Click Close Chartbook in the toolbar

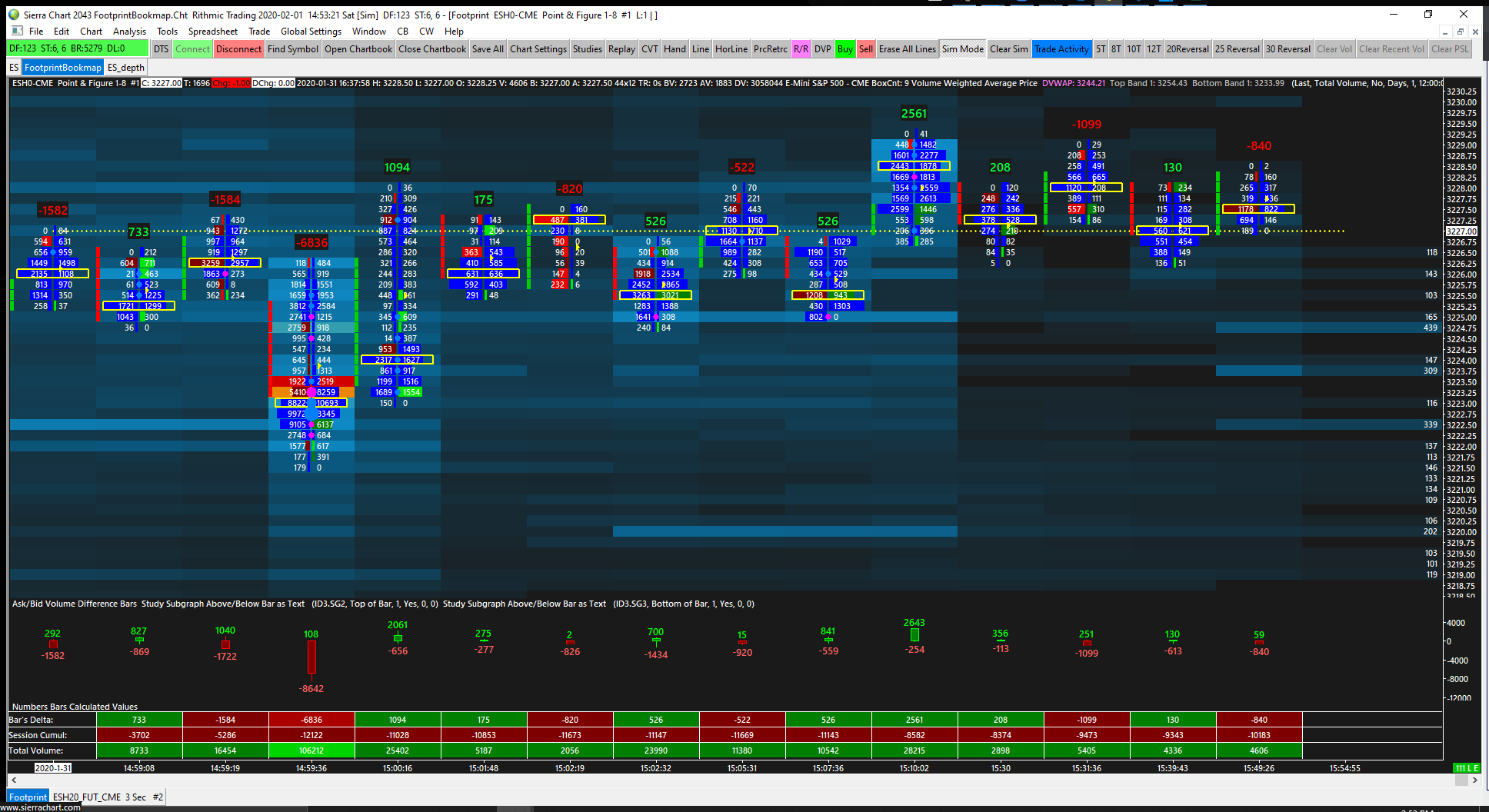click(432, 49)
